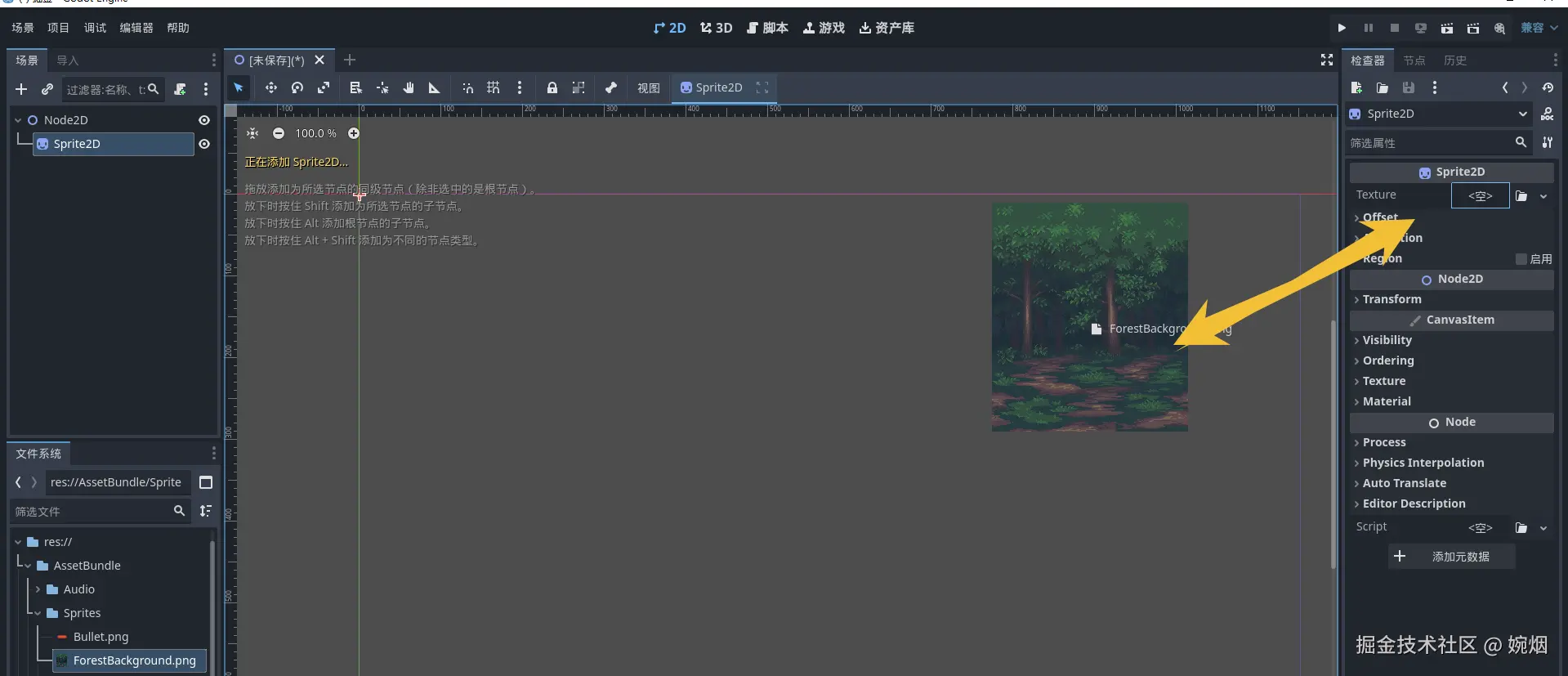Click the 添加元数据 add metadata button
1568x676 pixels.
[1451, 557]
